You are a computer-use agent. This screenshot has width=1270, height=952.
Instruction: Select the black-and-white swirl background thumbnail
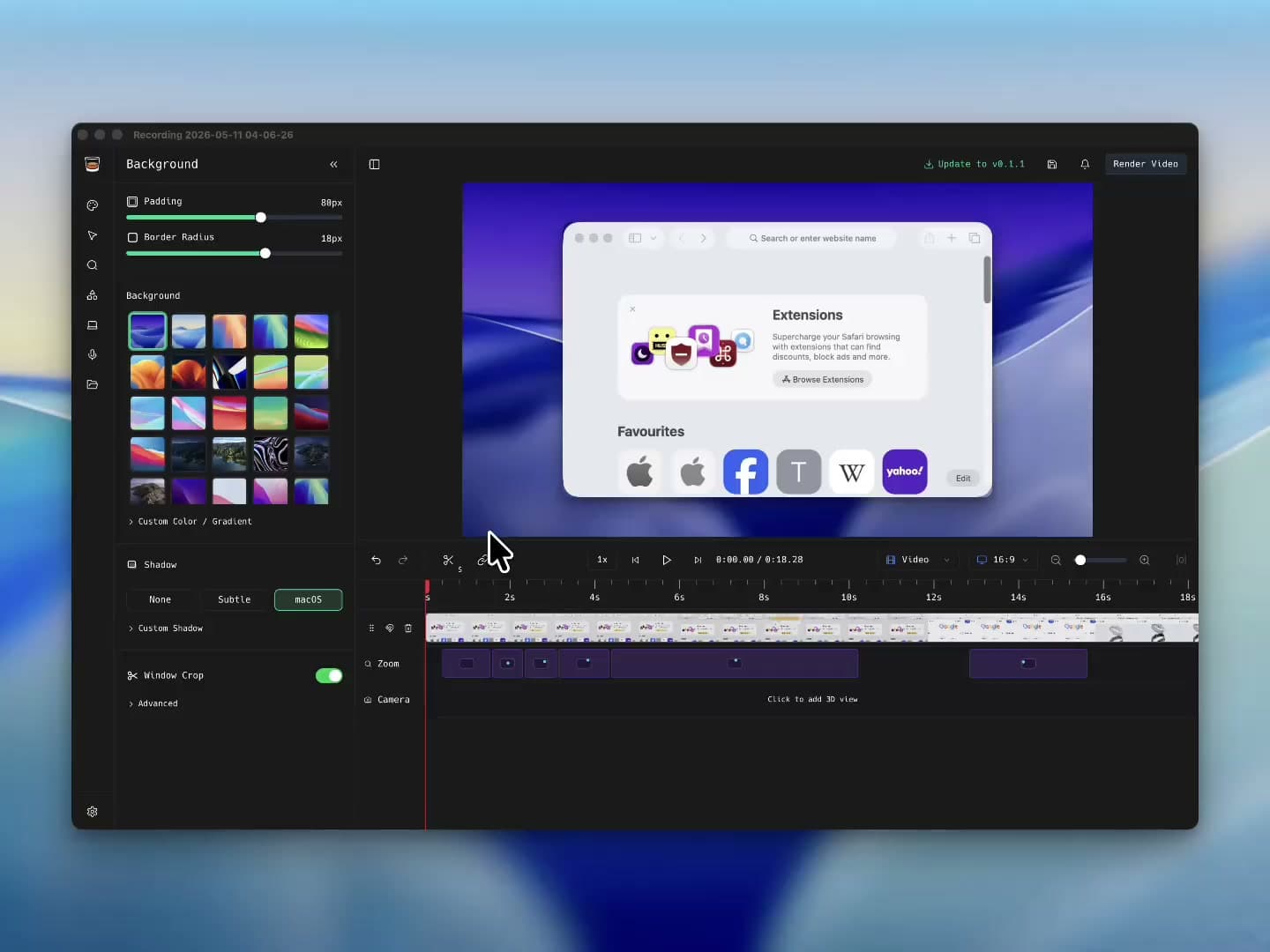coord(270,454)
